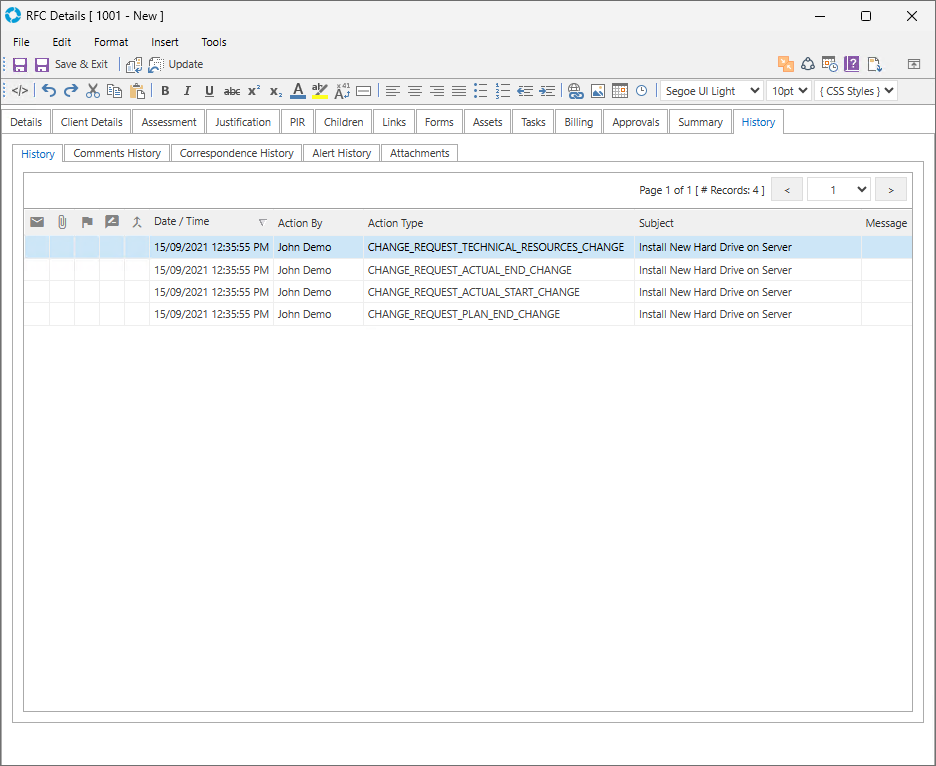Click the Save & Exit button
This screenshot has height=766, width=936.
pyautogui.click(x=71, y=64)
